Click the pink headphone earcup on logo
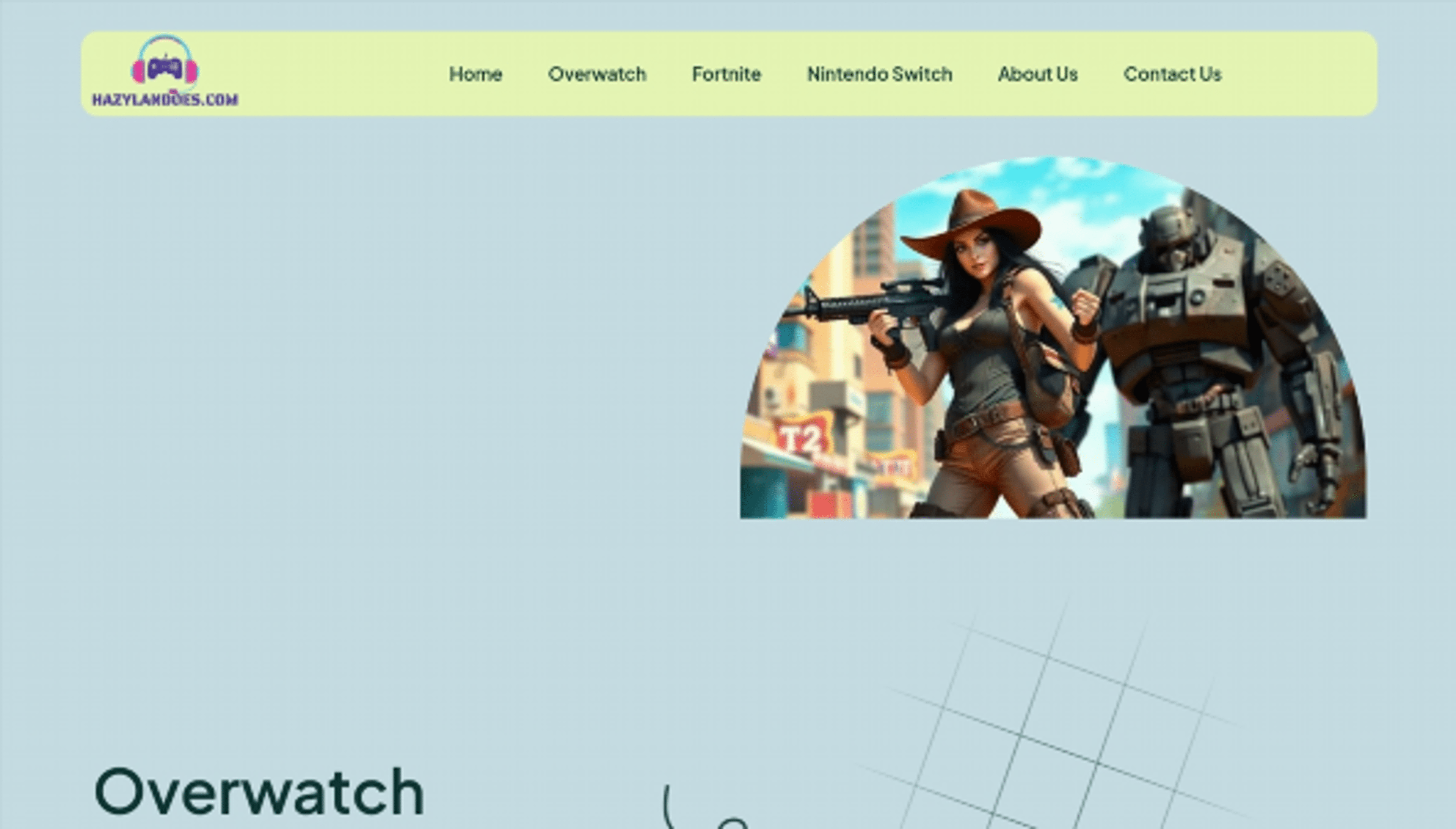This screenshot has height=829, width=1456. [138, 72]
